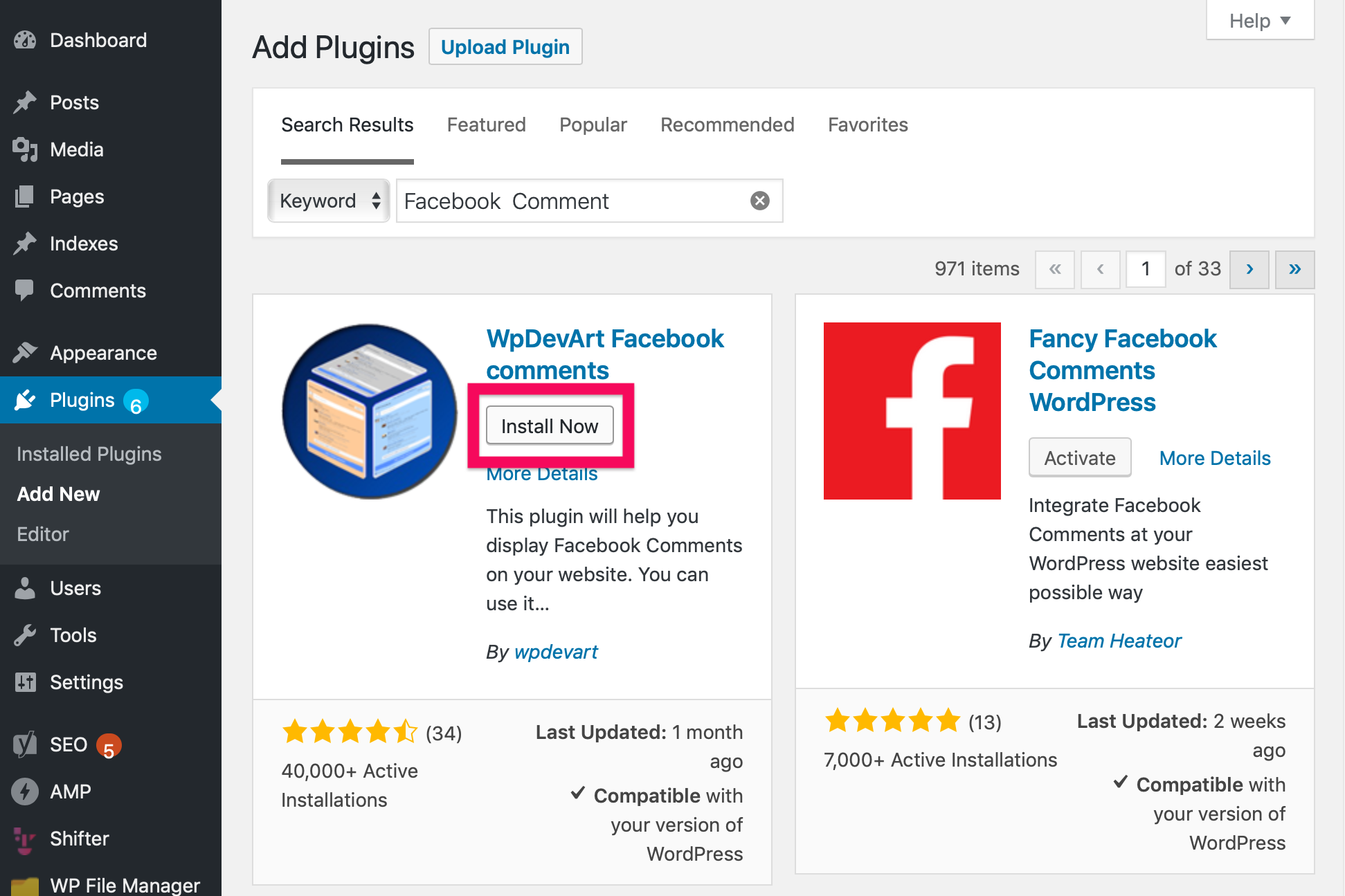Open WP File Manager menu item

pyautogui.click(x=111, y=884)
